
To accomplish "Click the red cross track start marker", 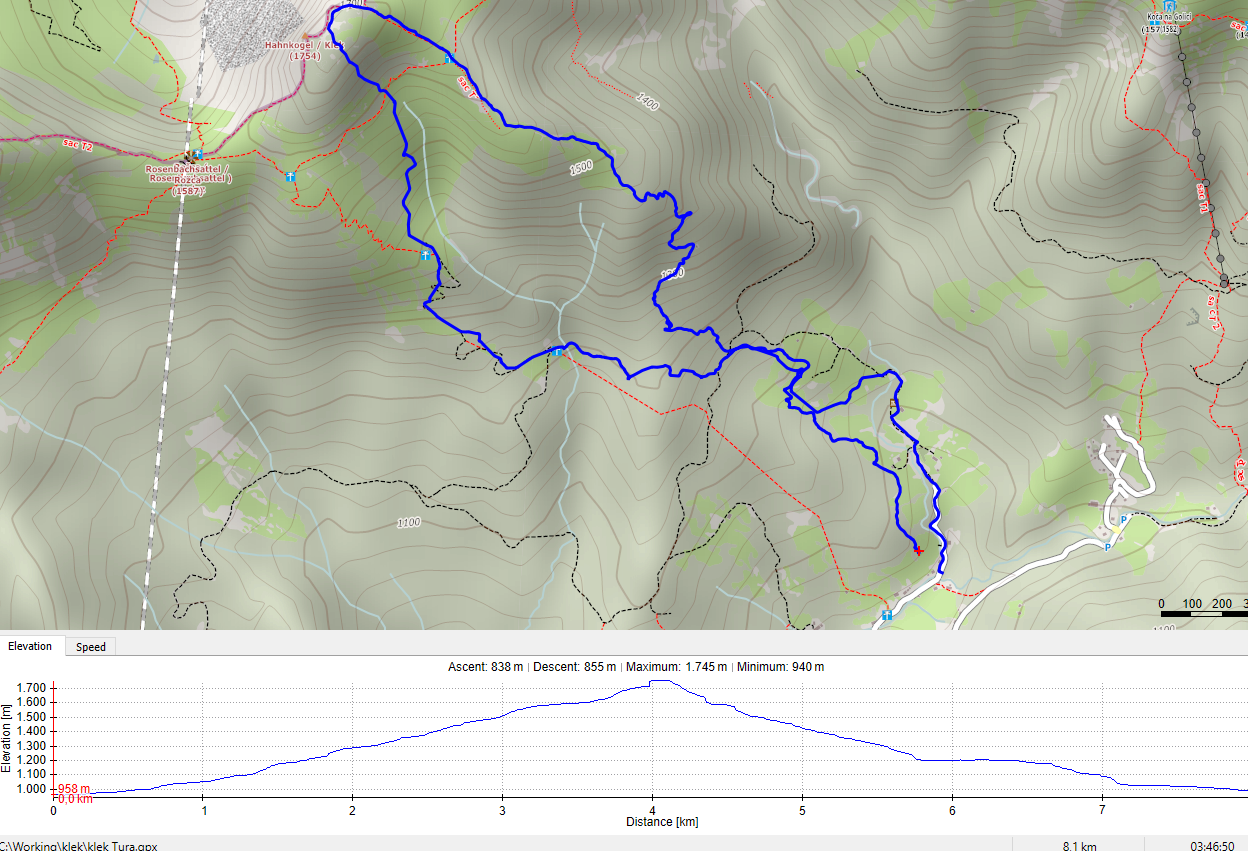I will (x=918, y=550).
